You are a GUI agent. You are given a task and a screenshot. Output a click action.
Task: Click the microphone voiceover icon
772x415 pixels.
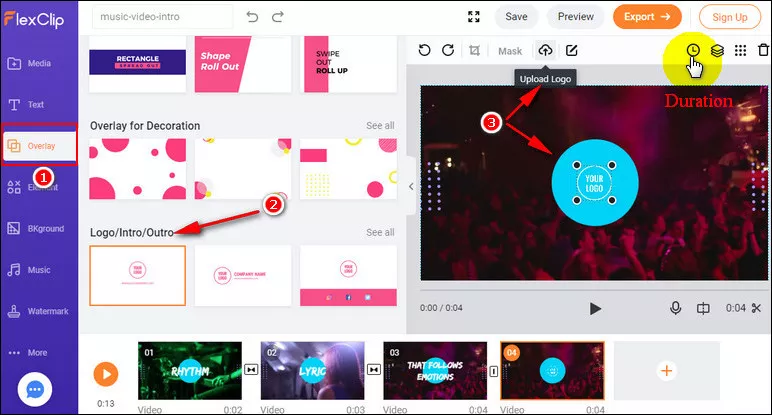(x=676, y=308)
